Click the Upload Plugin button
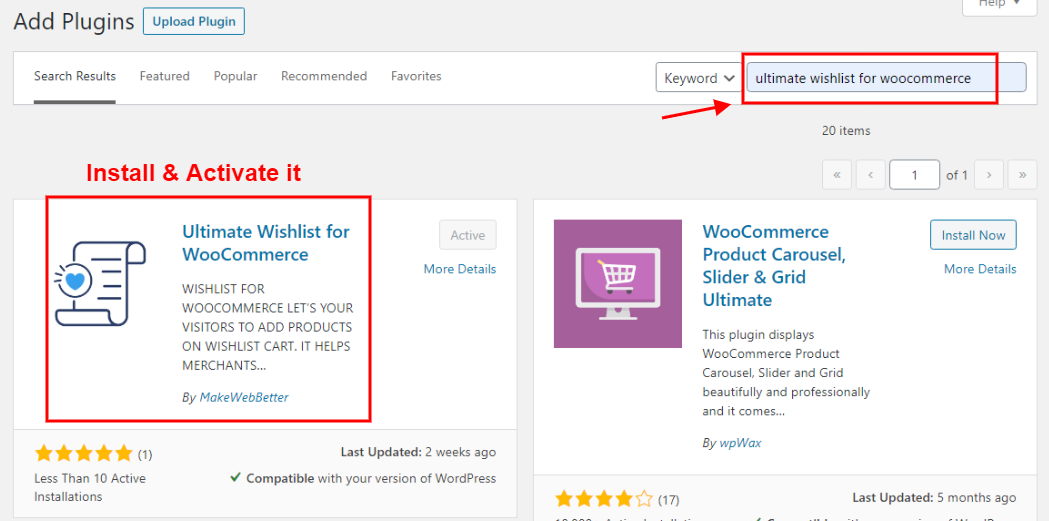1049x521 pixels. [x=194, y=21]
